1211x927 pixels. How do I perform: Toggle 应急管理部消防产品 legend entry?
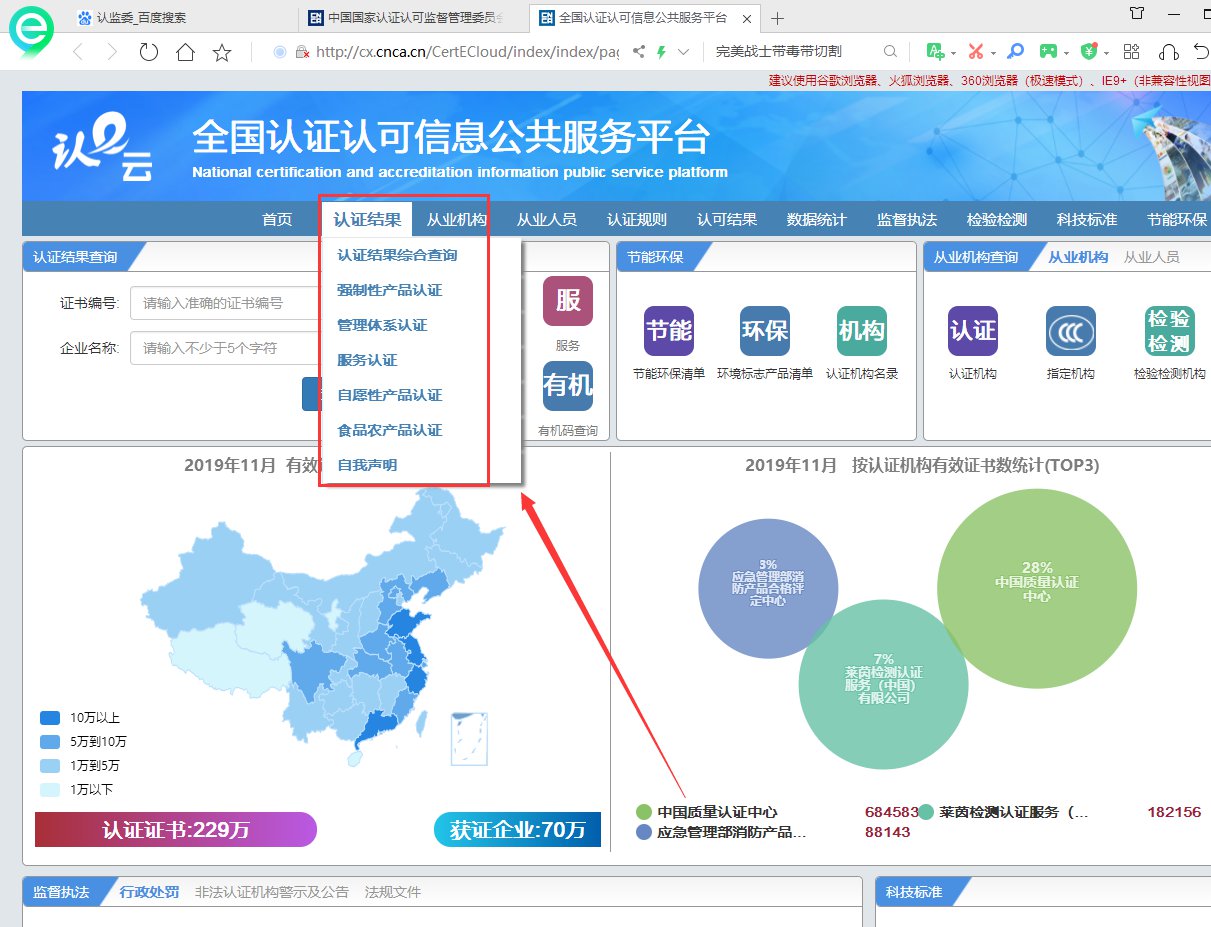(730, 832)
